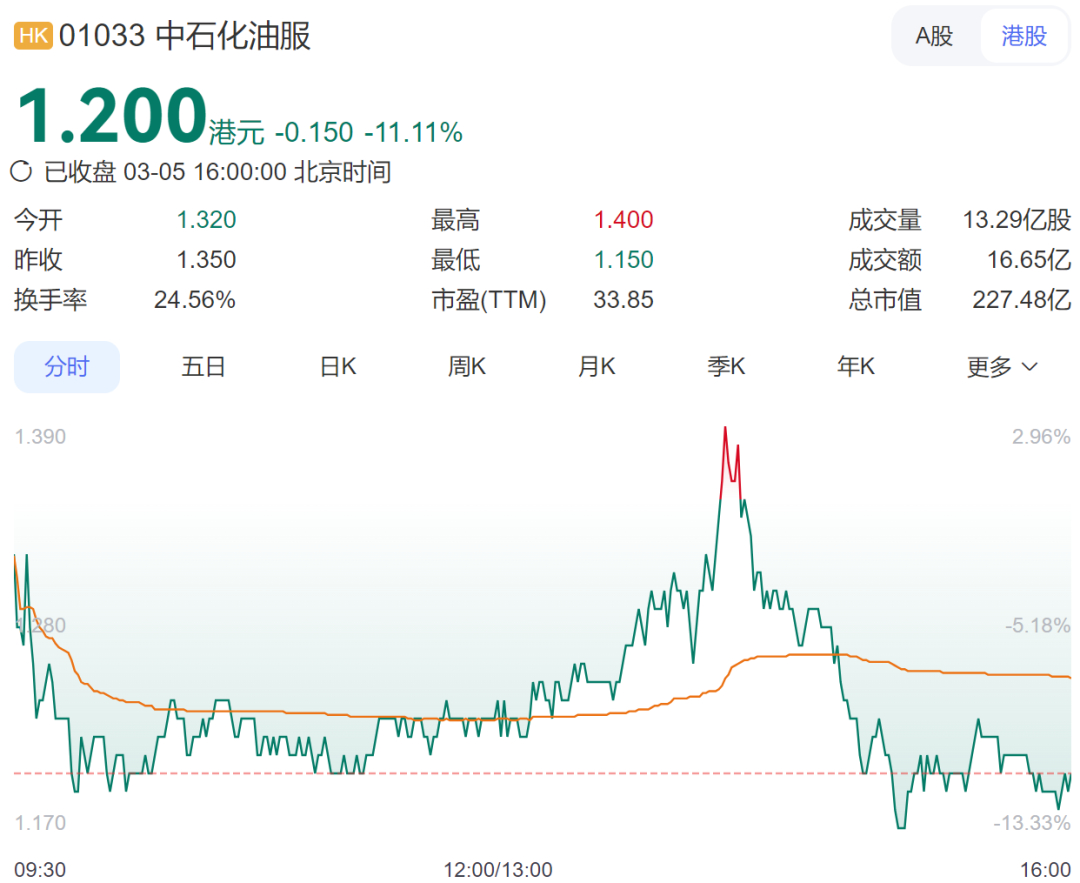Show the 季K quarterly chart

[x=726, y=367]
